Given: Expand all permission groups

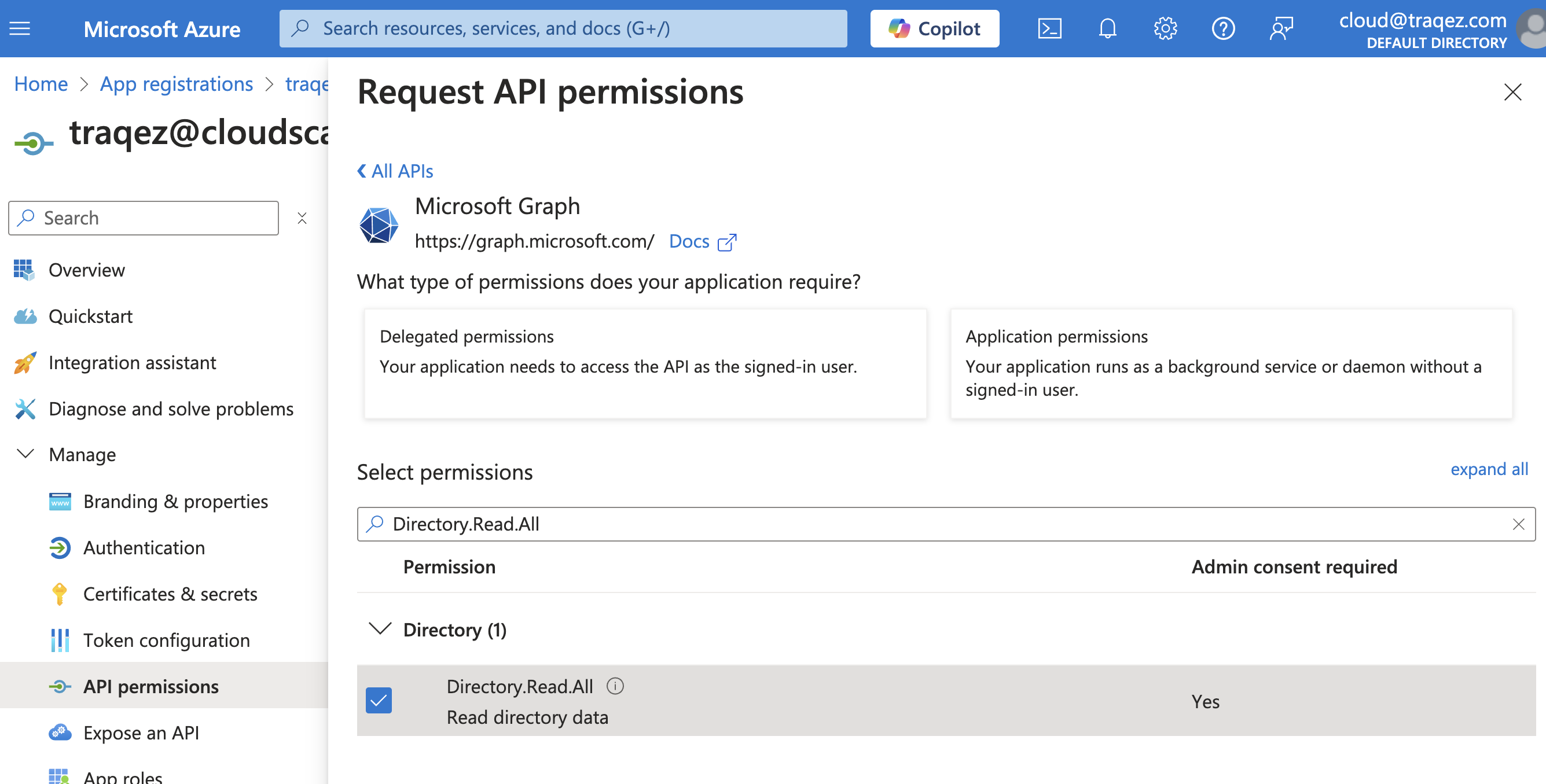Looking at the screenshot, I should click(x=1489, y=469).
